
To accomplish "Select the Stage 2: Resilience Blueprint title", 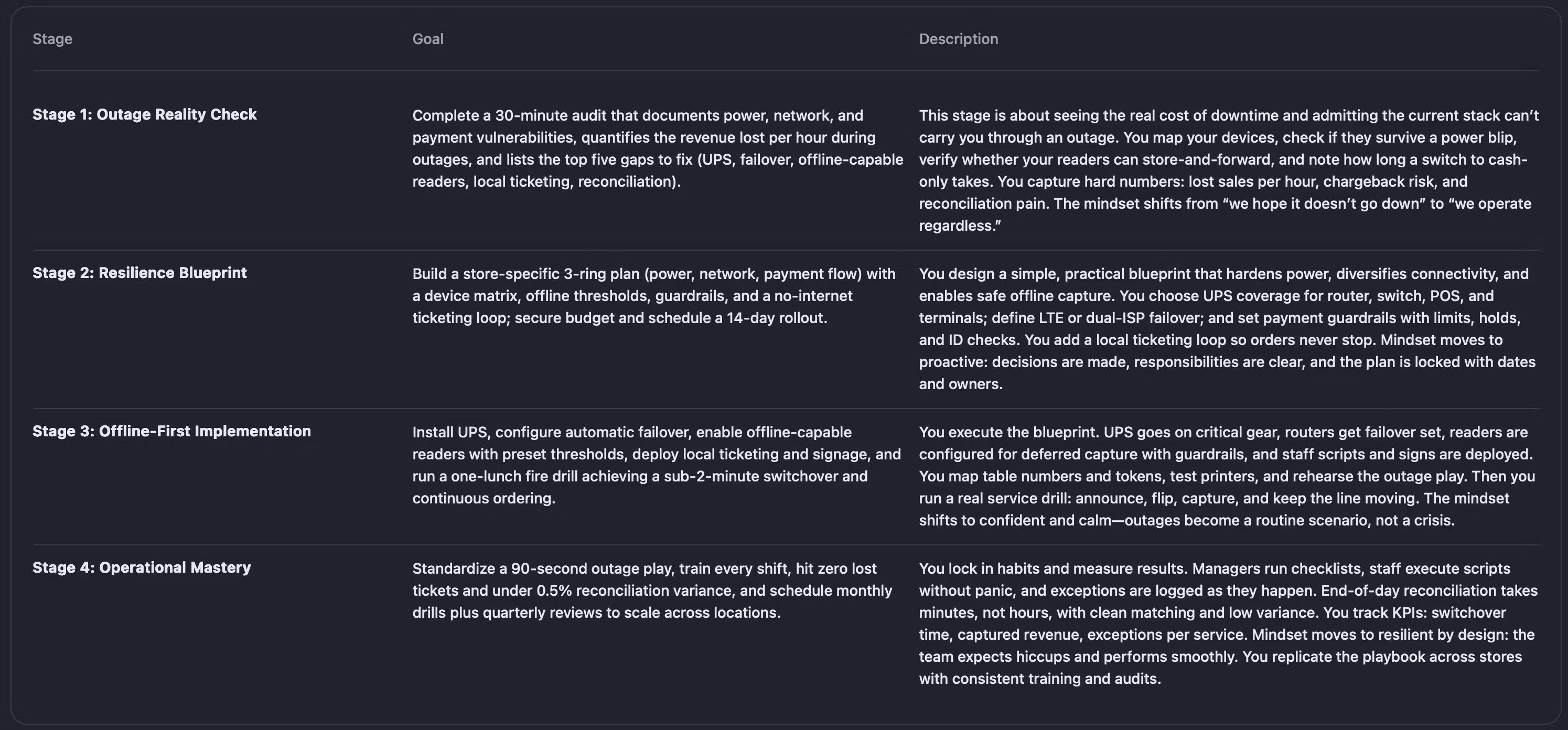I will (x=139, y=273).
